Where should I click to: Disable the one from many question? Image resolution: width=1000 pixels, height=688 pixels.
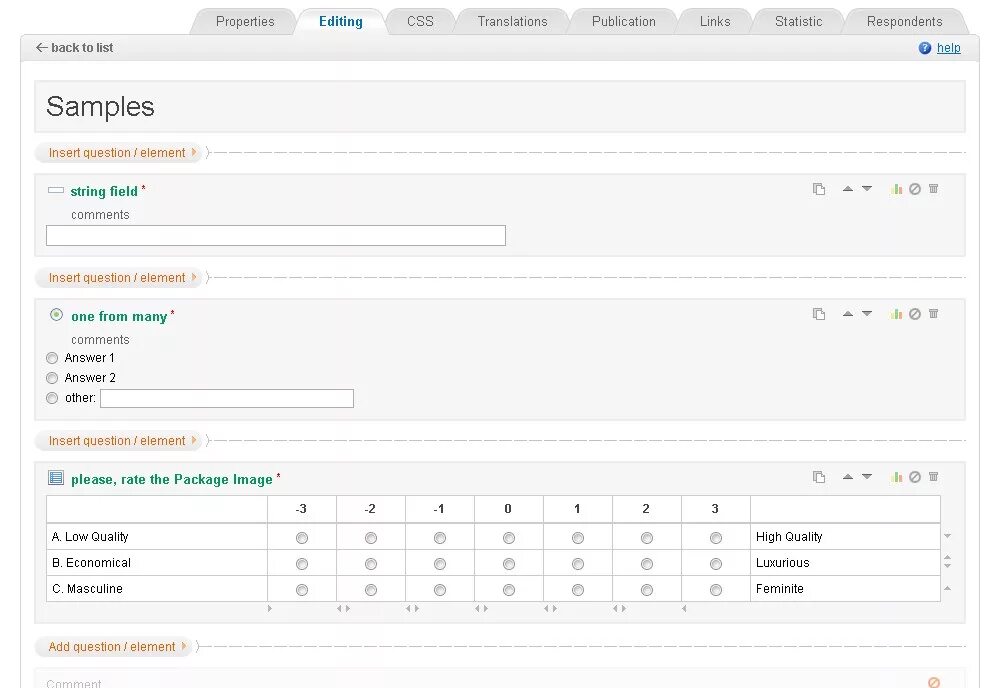(x=915, y=314)
